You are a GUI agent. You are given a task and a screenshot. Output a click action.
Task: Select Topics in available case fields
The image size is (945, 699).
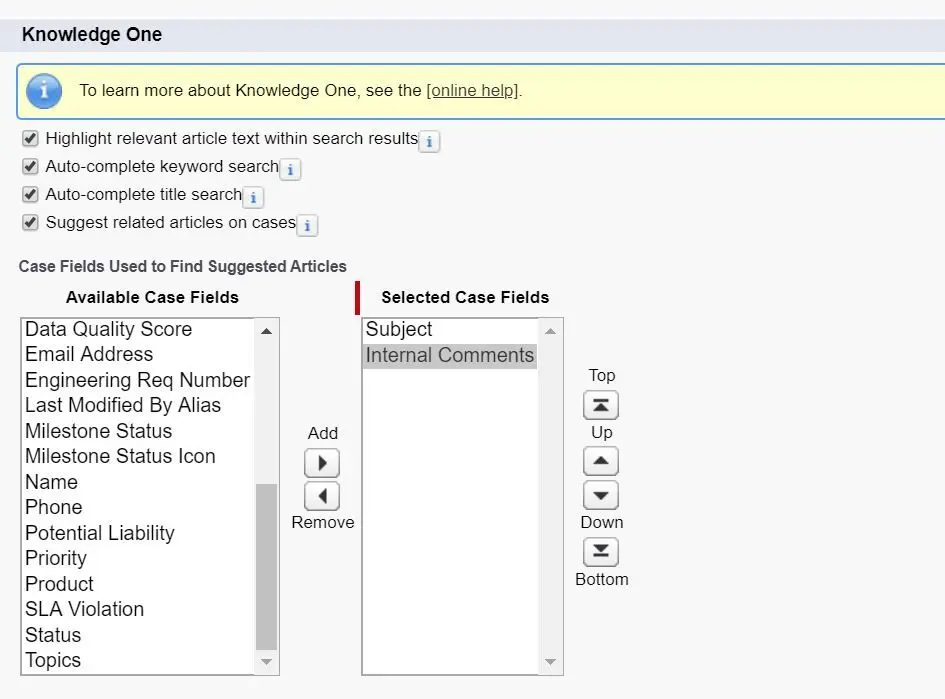coord(138,660)
